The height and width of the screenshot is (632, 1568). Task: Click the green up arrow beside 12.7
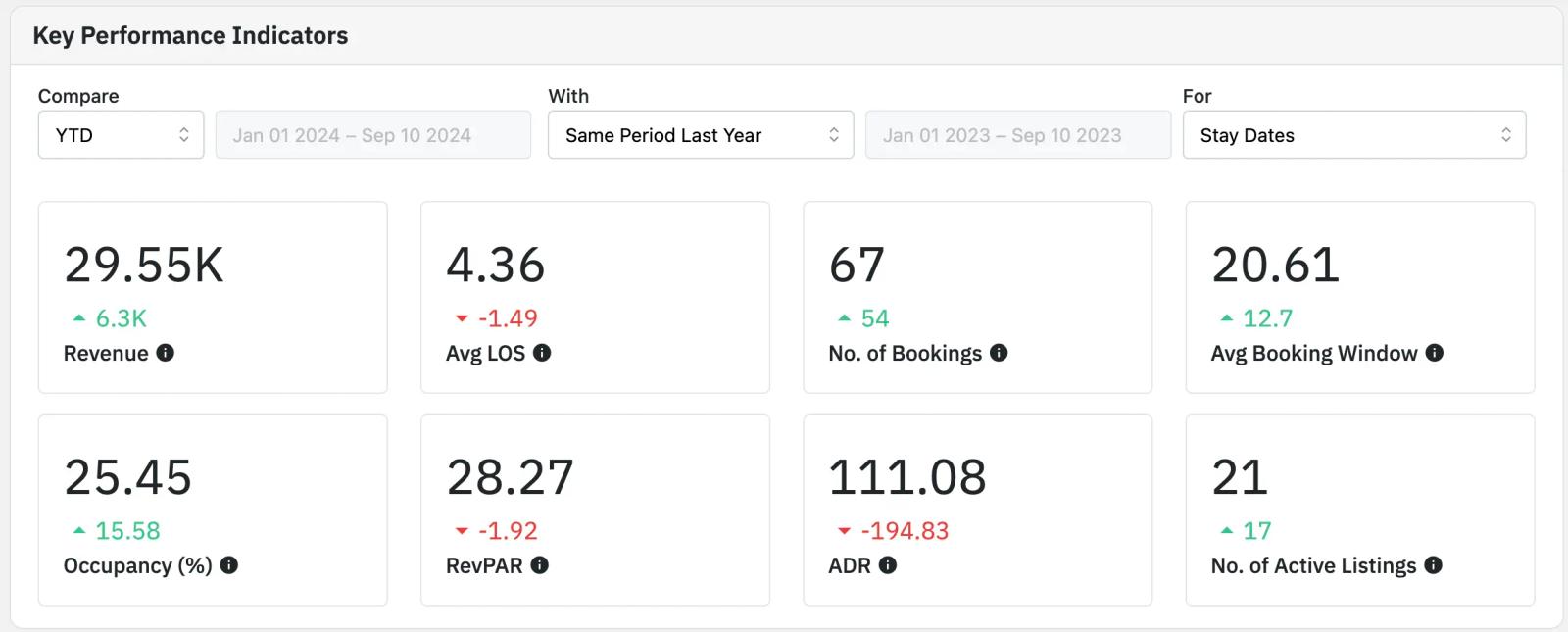tap(1226, 318)
